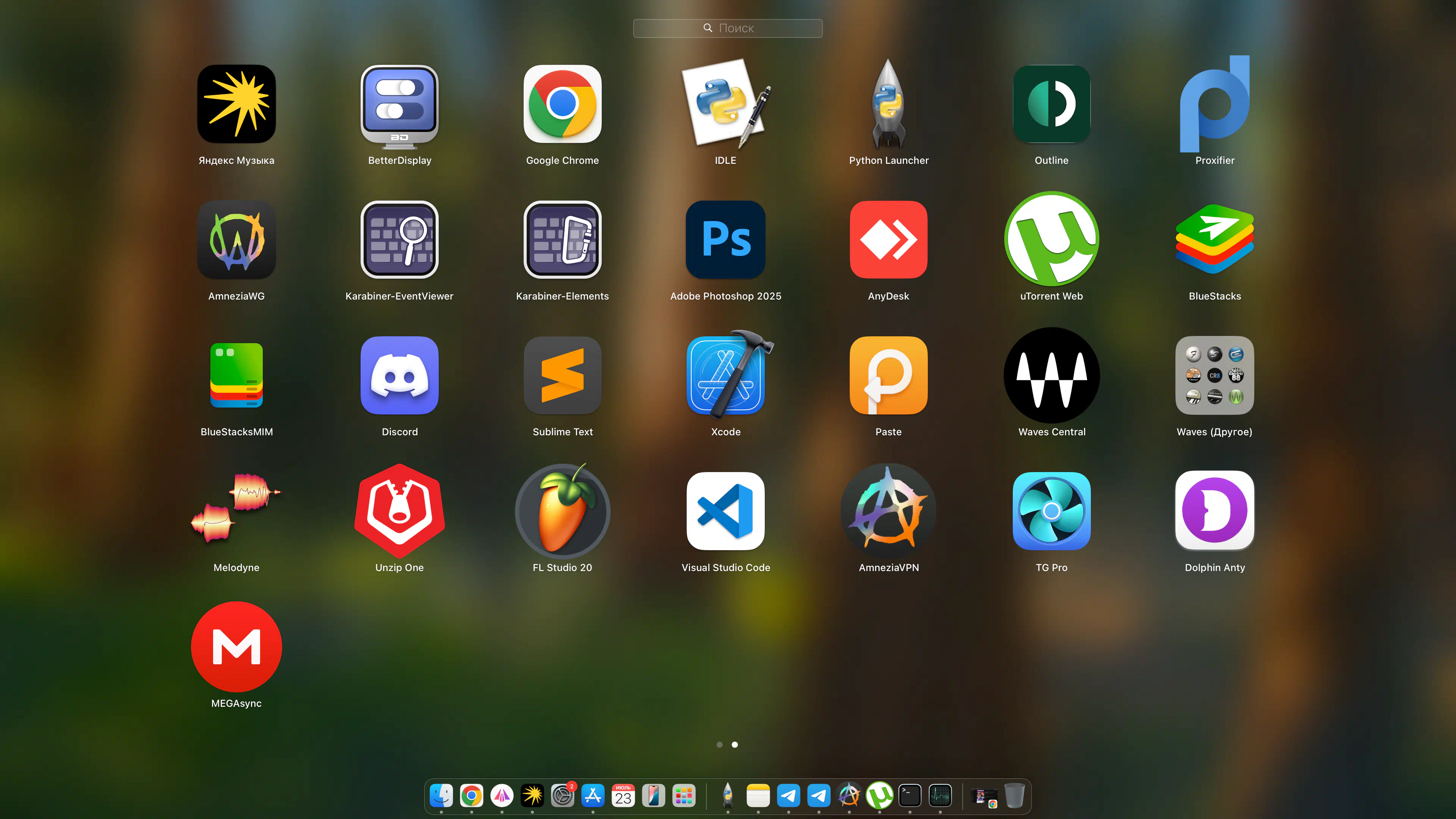Screen dimensions: 1456x819
Task: Open System Settings in the Dock
Action: point(562,796)
